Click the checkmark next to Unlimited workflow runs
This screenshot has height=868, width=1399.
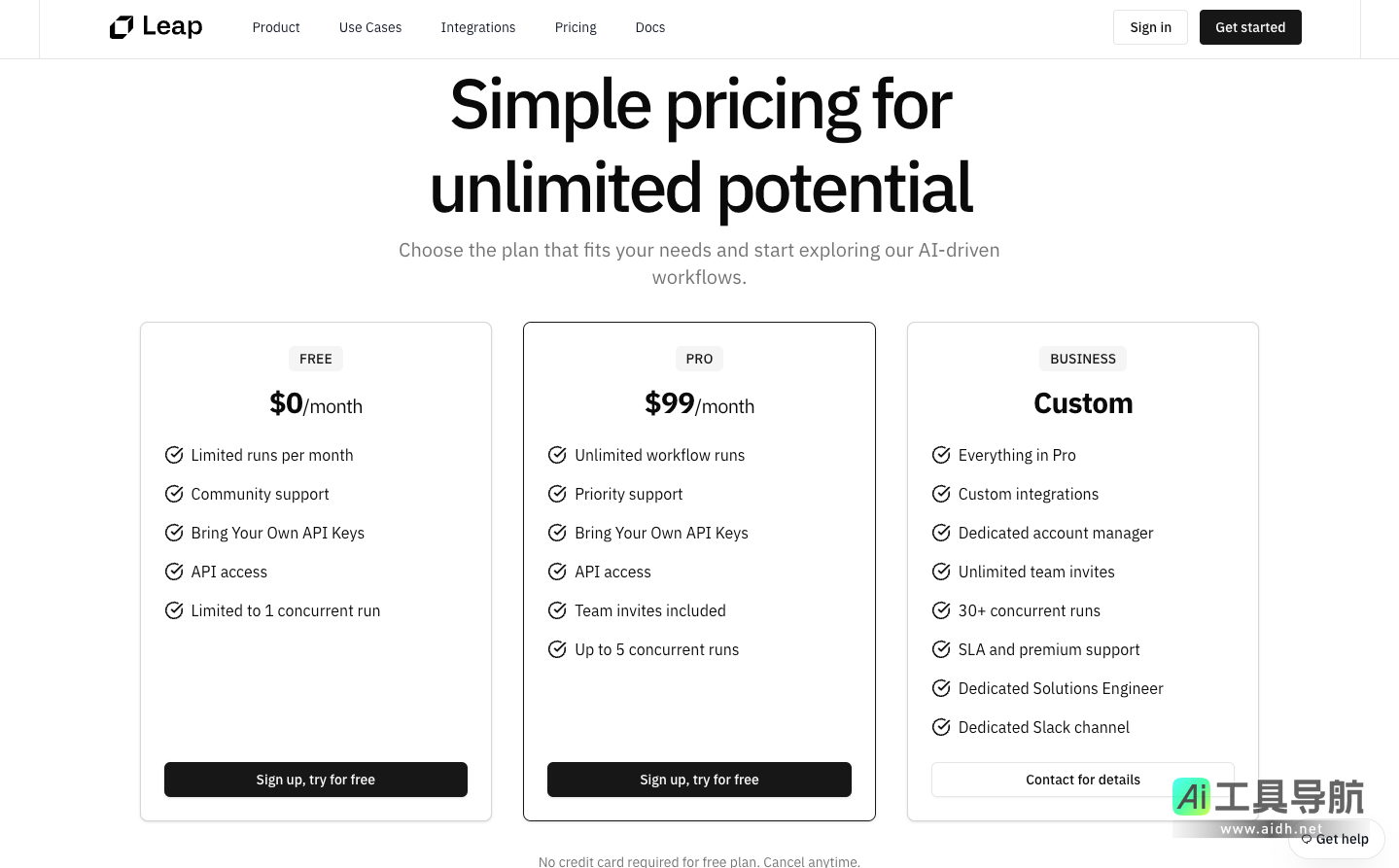tap(557, 455)
